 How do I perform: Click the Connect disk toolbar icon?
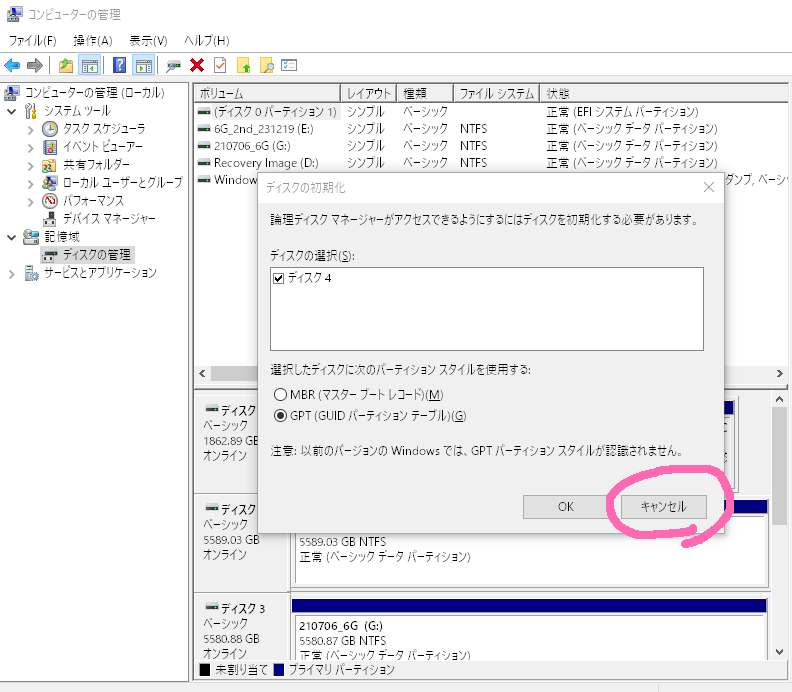pyautogui.click(x=173, y=66)
